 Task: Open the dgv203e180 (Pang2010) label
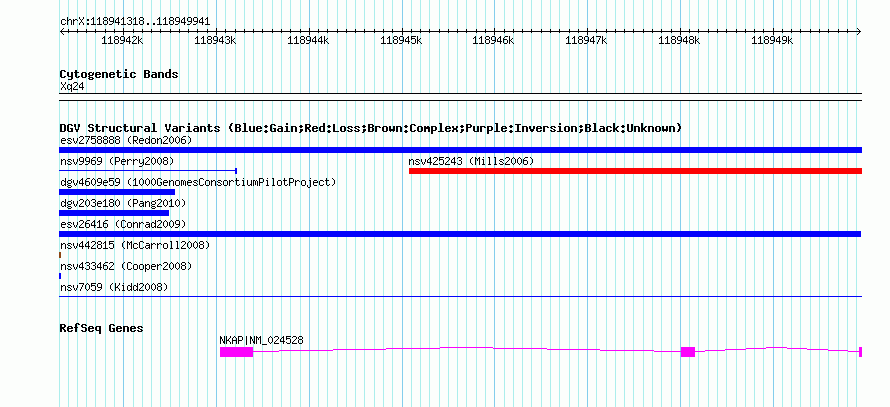tap(123, 203)
